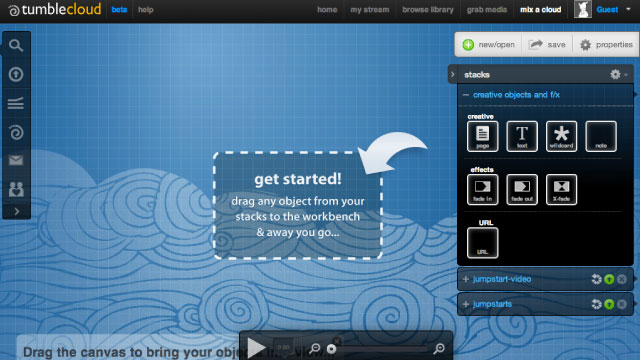Open my stream
Screen dimensions: 640x360
coord(370,10)
